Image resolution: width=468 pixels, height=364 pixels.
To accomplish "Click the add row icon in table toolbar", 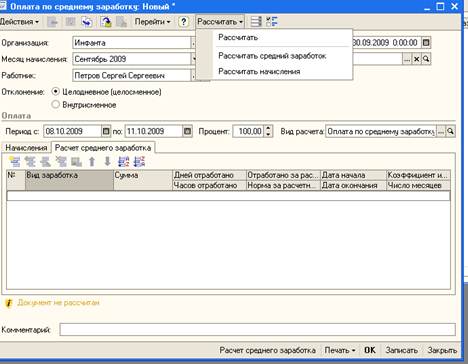I will [15, 162].
